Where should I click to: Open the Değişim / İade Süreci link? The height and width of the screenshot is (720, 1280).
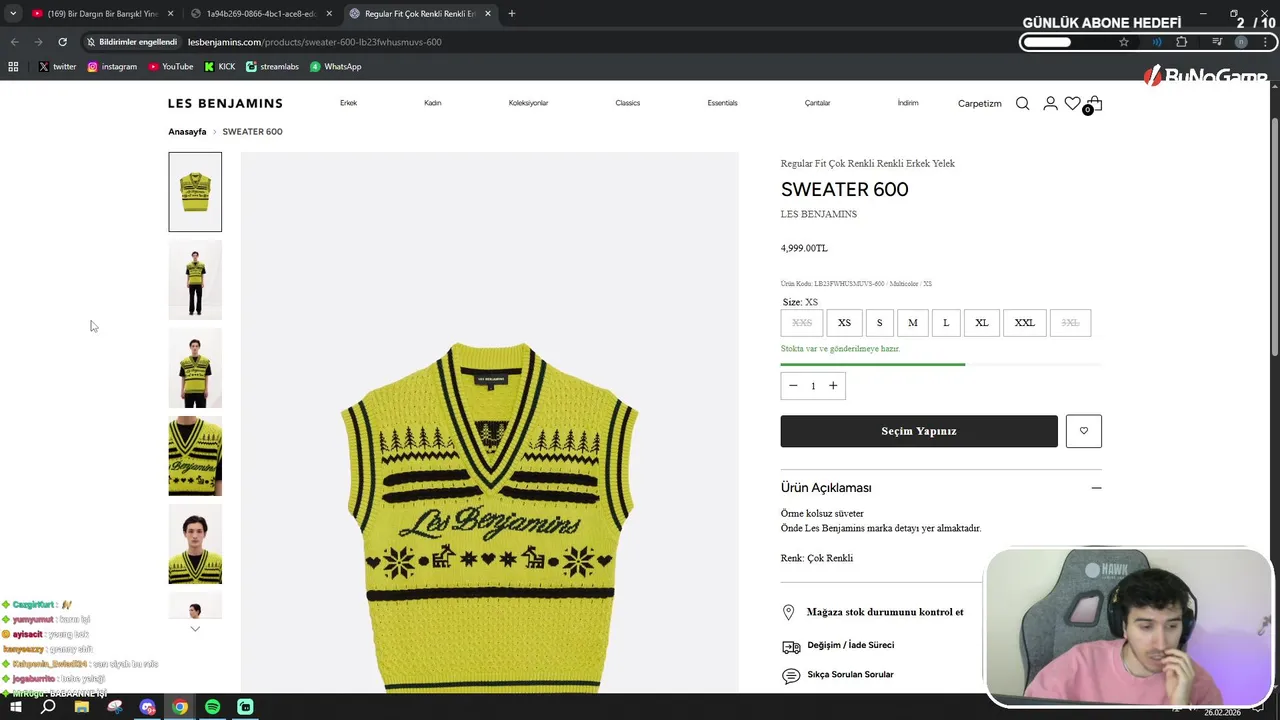pos(851,645)
